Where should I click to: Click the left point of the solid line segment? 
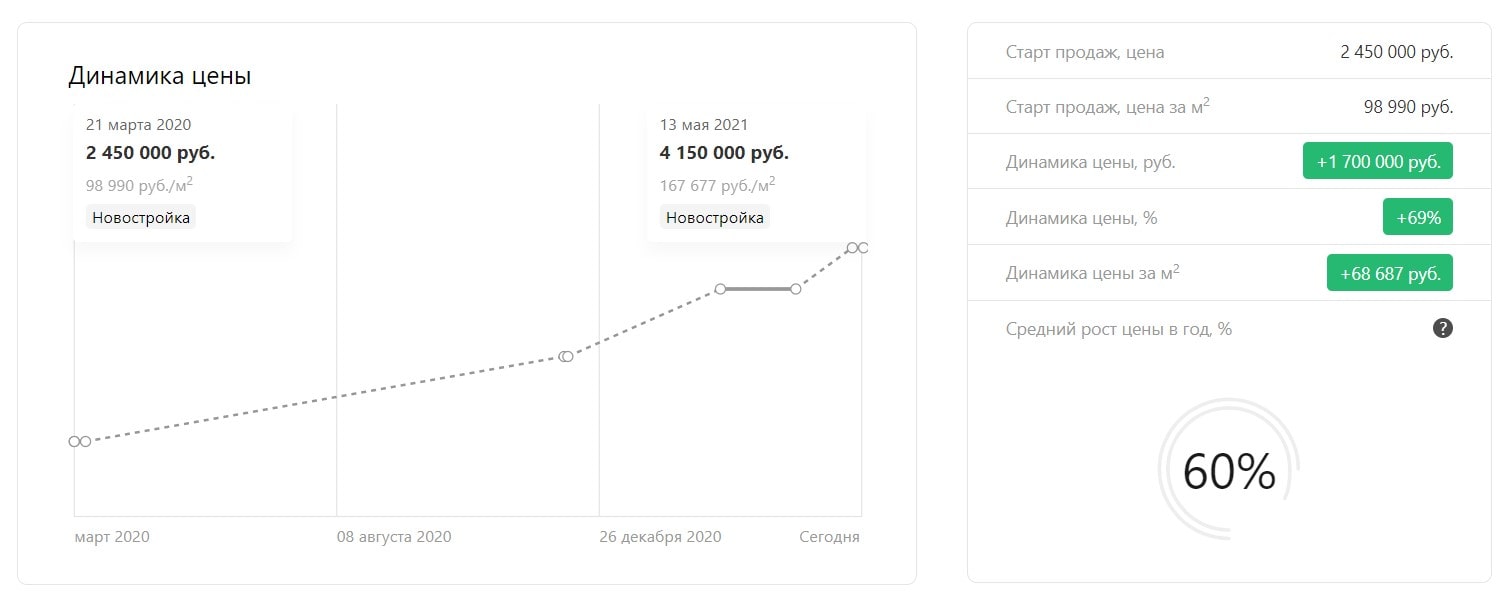click(720, 289)
